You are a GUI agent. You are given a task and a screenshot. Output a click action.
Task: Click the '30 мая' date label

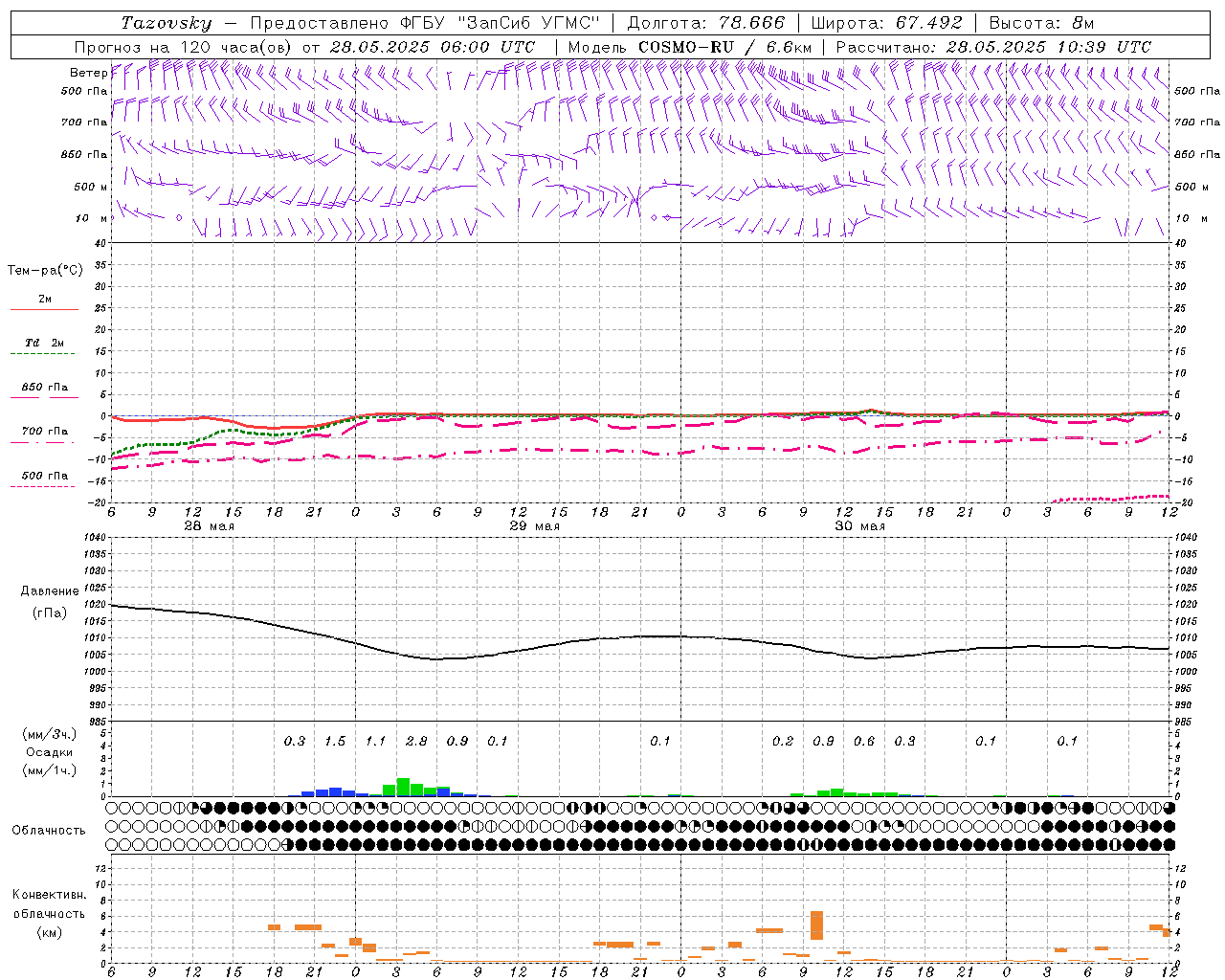point(859,526)
